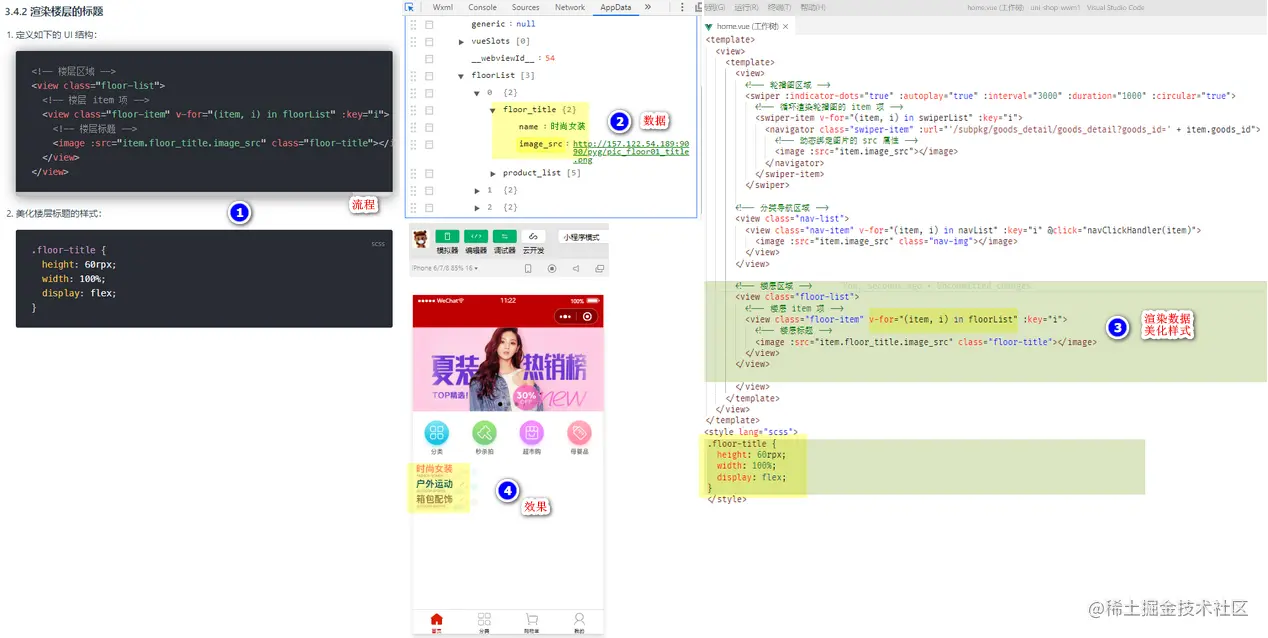Open the 小程序模式 mode dropdown
Image resolution: width=1268 pixels, height=638 pixels.
pyautogui.click(x=582, y=237)
